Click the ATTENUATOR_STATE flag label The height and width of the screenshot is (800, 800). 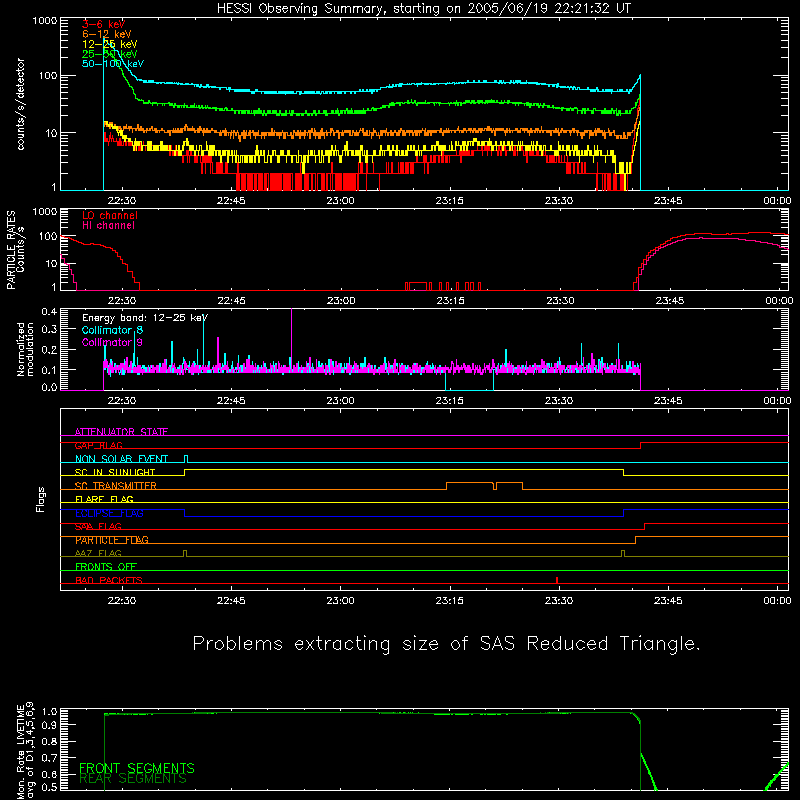tap(121, 432)
